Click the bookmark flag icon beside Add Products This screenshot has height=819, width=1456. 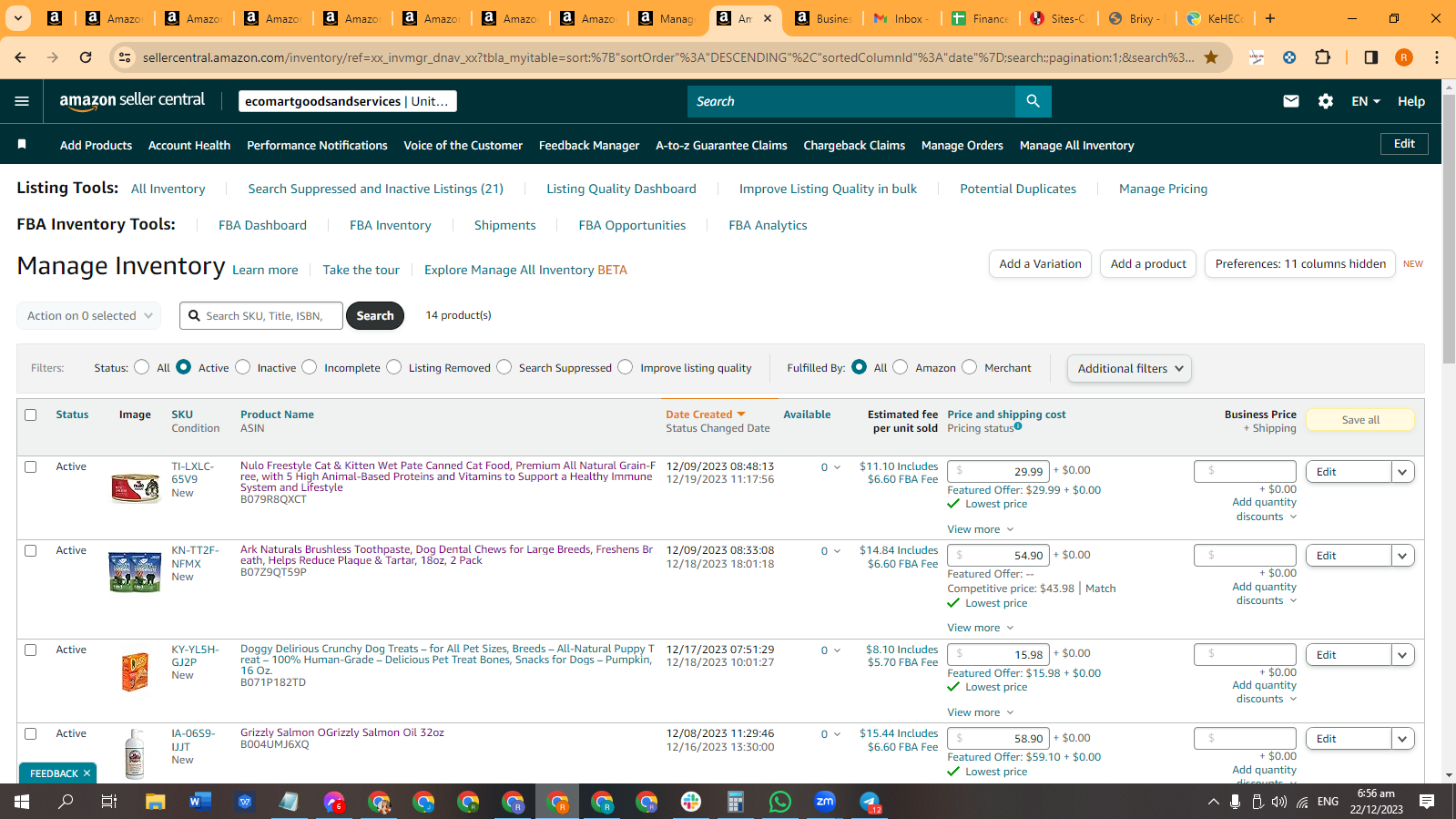point(22,144)
